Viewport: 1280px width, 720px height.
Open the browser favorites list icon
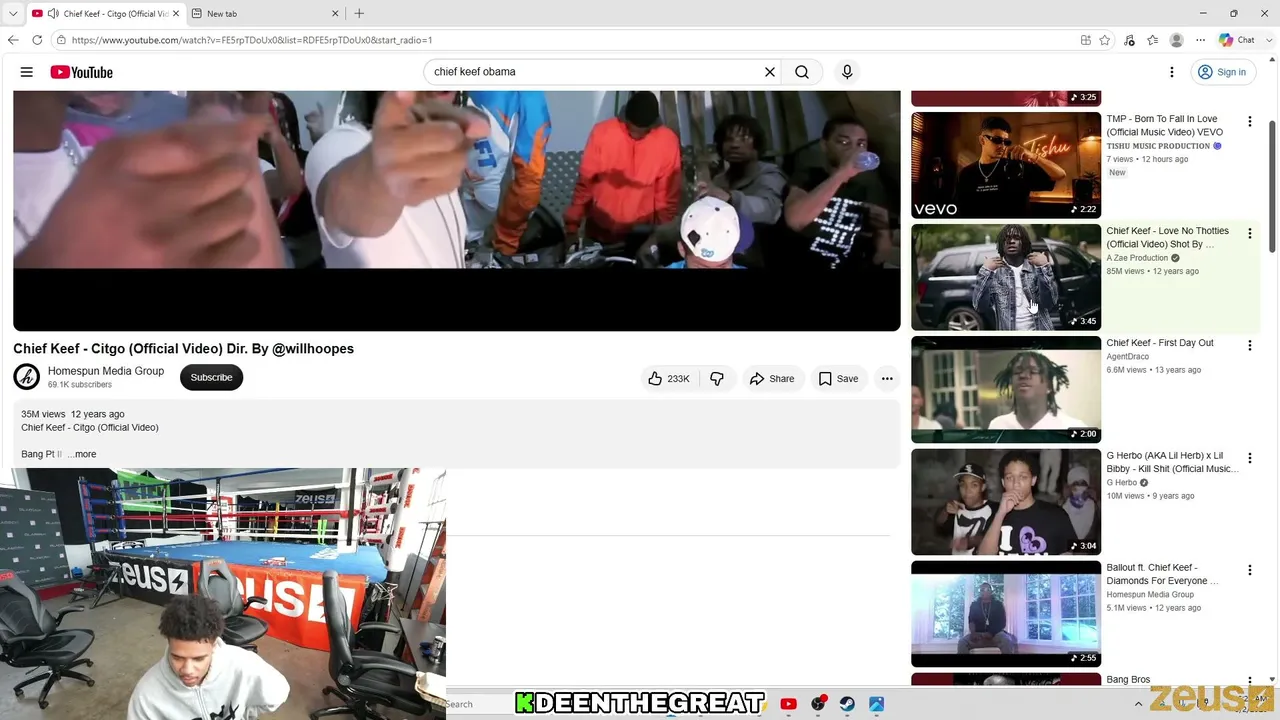1153,40
